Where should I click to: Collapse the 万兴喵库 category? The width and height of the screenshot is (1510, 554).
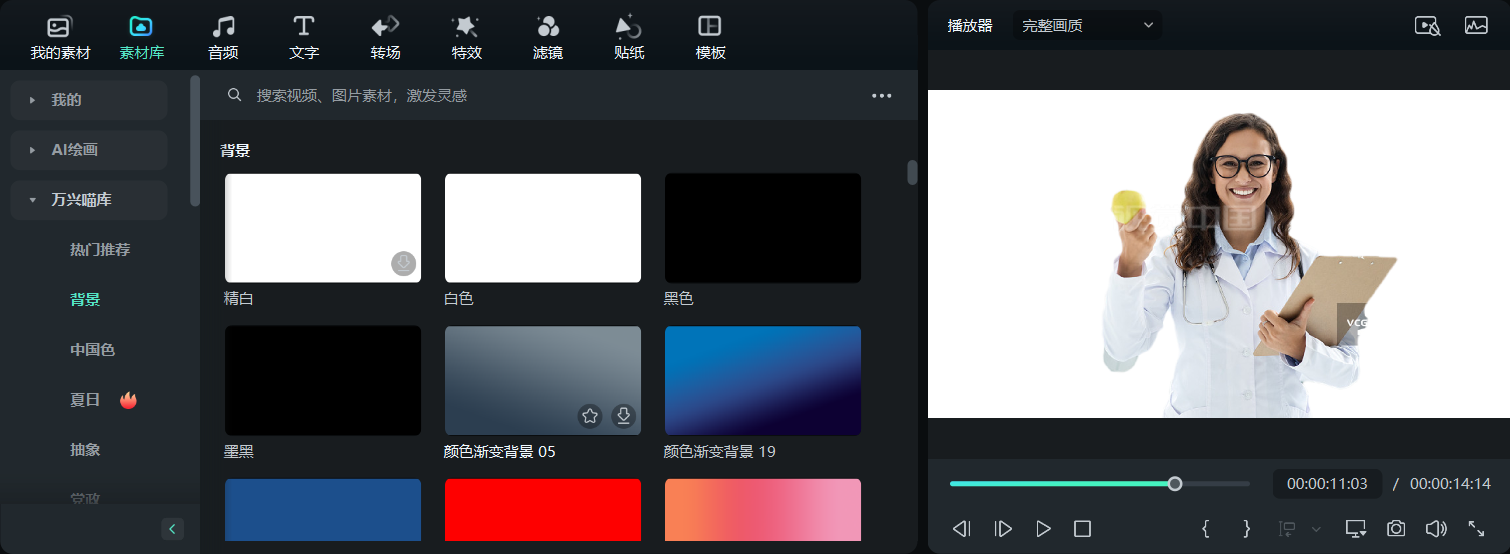[89, 200]
